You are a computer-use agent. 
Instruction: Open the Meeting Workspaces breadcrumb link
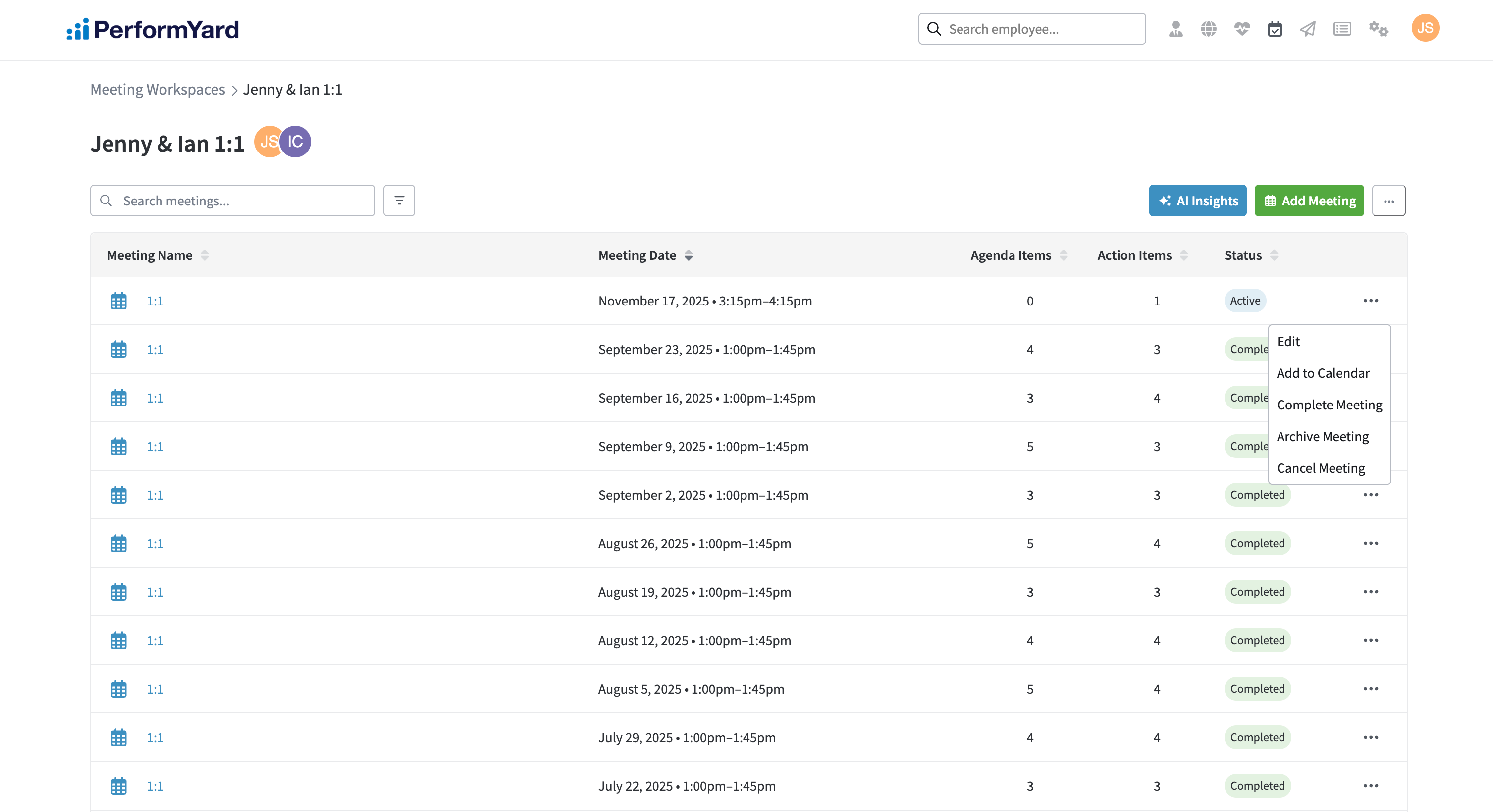click(x=158, y=89)
